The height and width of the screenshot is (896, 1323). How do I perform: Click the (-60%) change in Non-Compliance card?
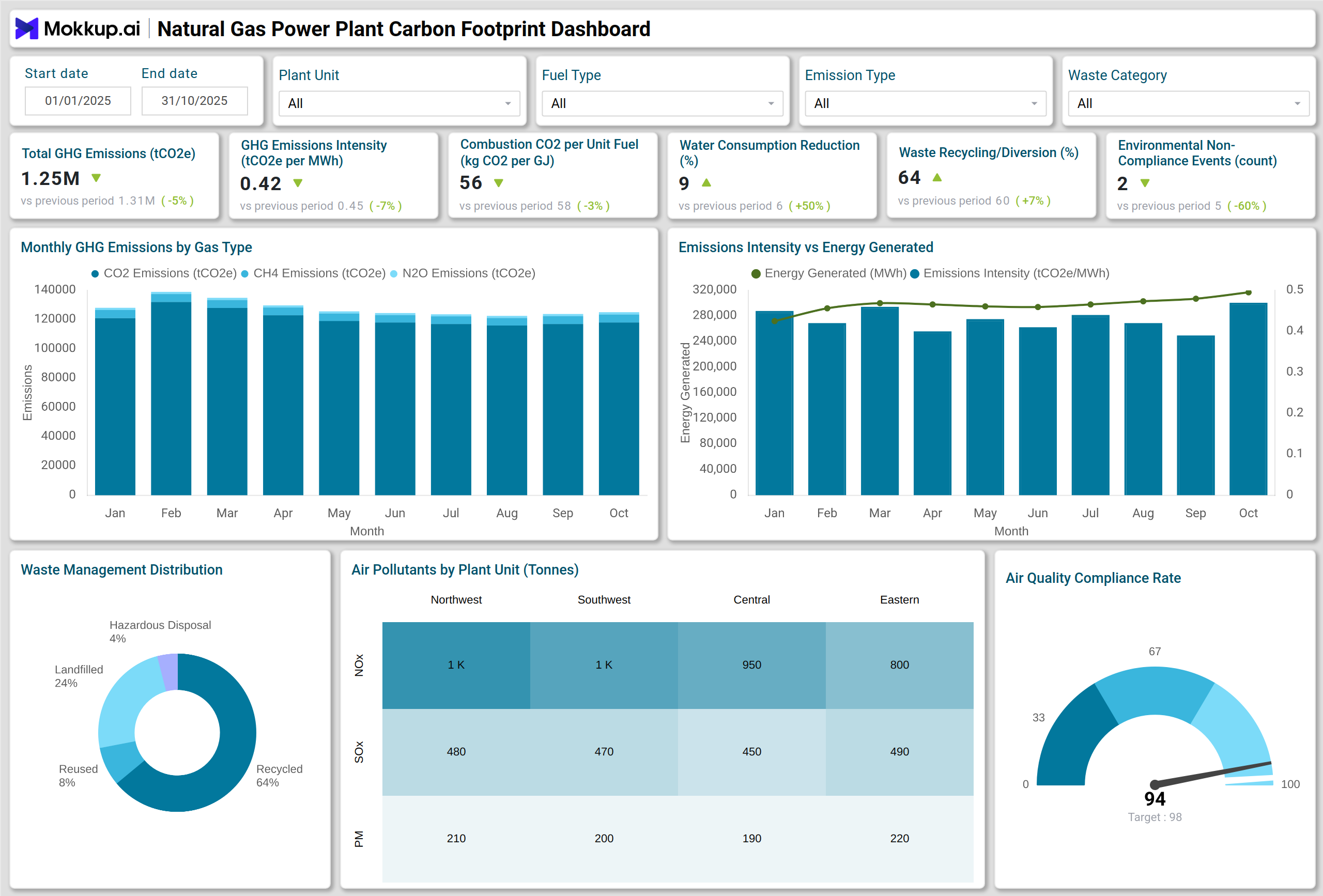[x=1247, y=206]
